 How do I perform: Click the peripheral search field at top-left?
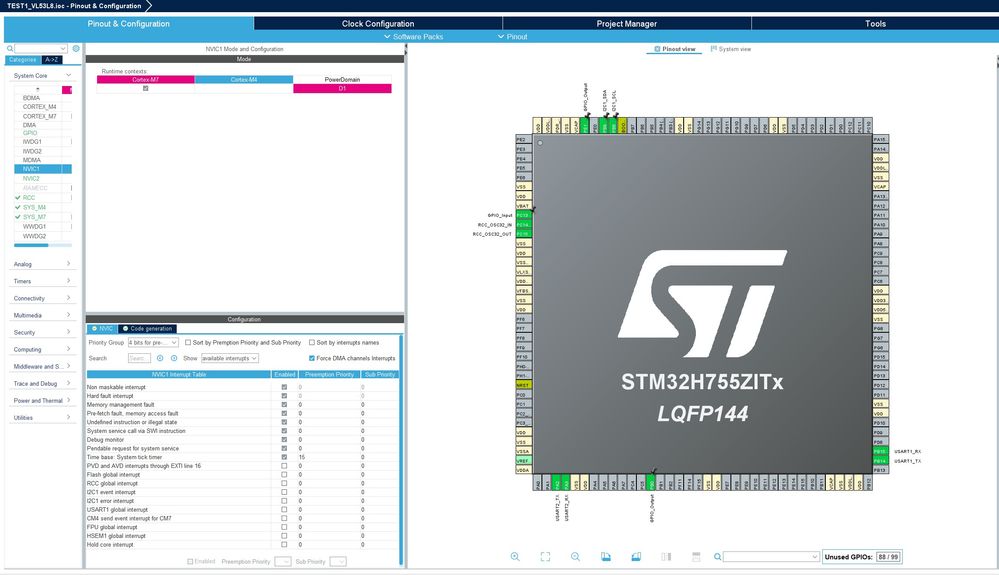pos(41,48)
